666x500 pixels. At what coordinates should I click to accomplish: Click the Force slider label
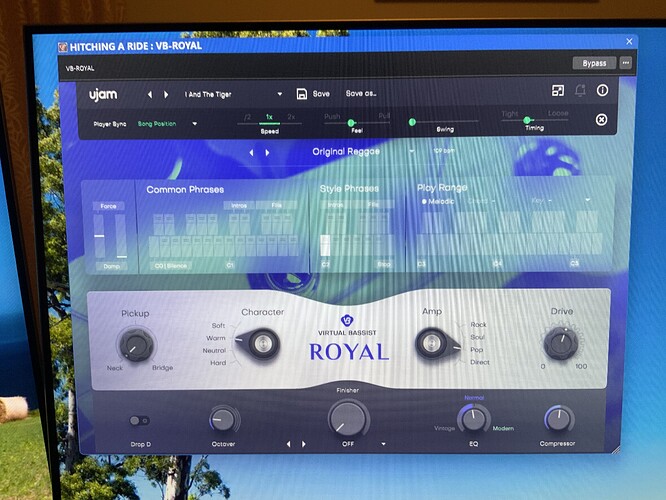point(108,206)
